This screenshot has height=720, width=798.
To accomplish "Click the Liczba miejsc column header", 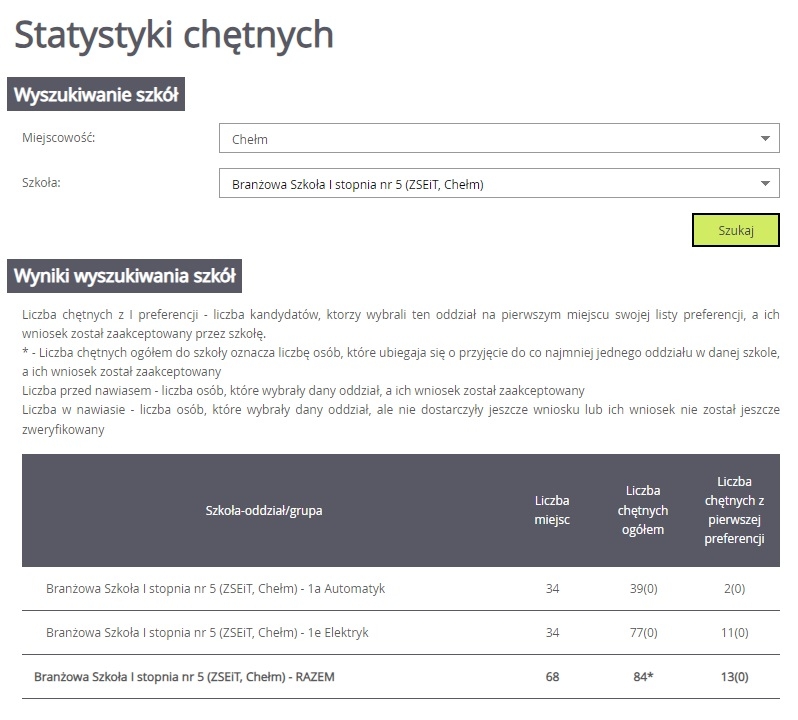I will 552,511.
